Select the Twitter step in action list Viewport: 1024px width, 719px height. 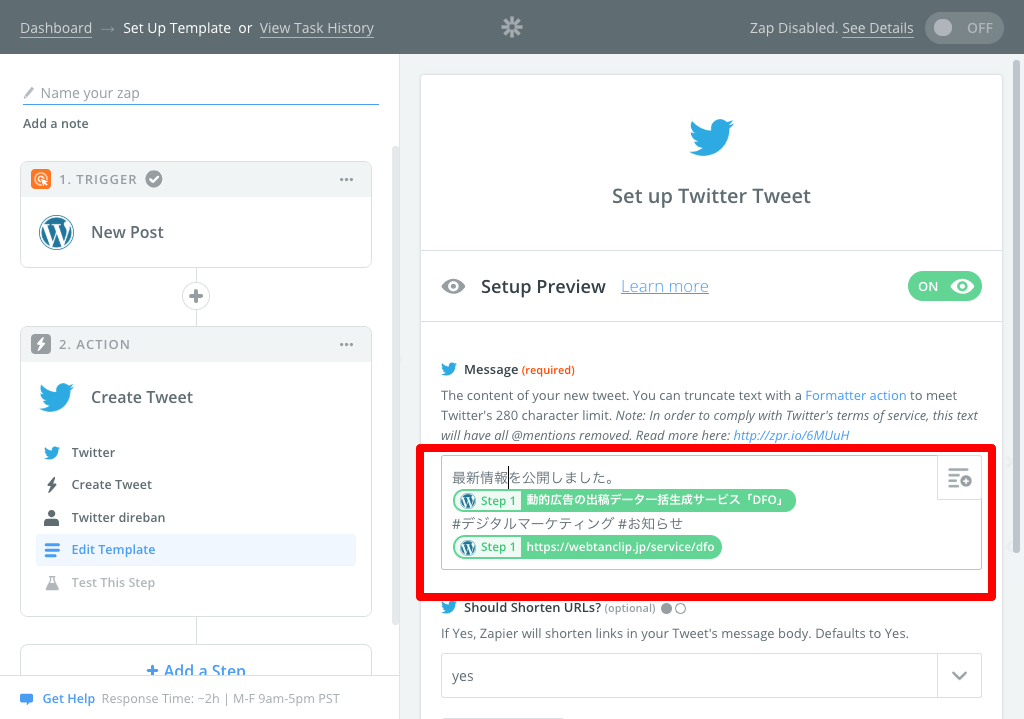(x=196, y=453)
